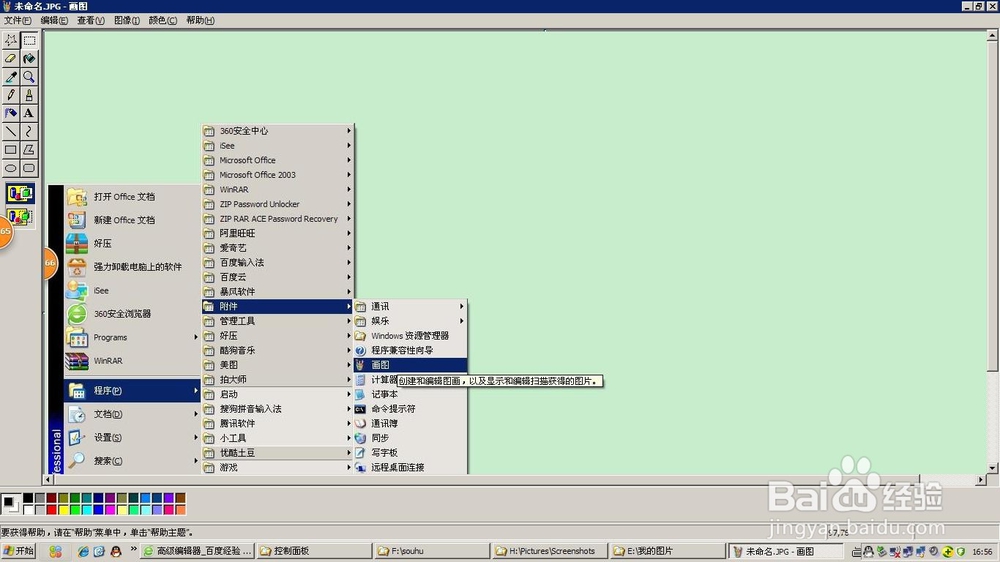Open the 编辑(E) menu
This screenshot has width=1000, height=562.
point(54,20)
